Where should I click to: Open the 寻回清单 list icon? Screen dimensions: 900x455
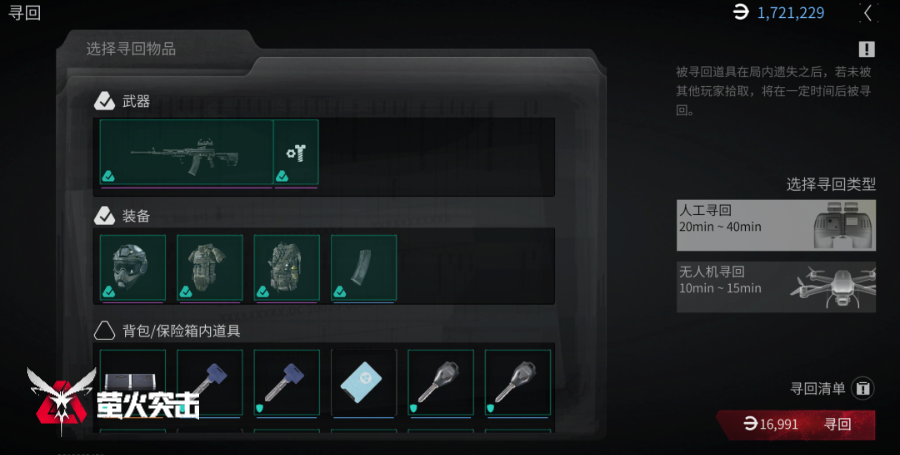[x=862, y=388]
